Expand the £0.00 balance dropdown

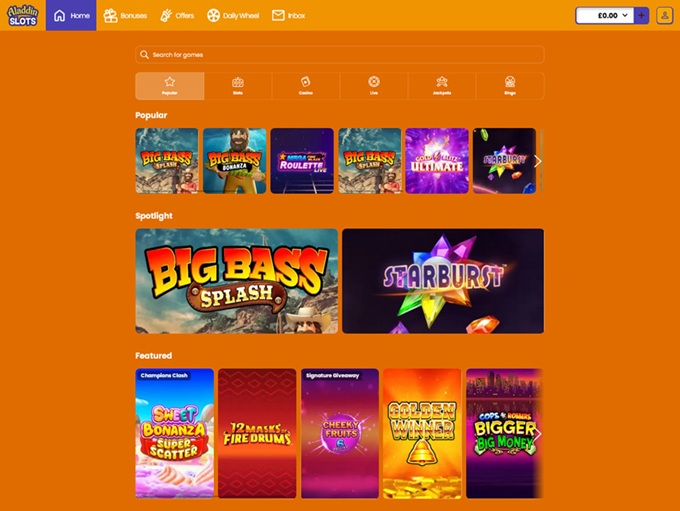tap(626, 16)
